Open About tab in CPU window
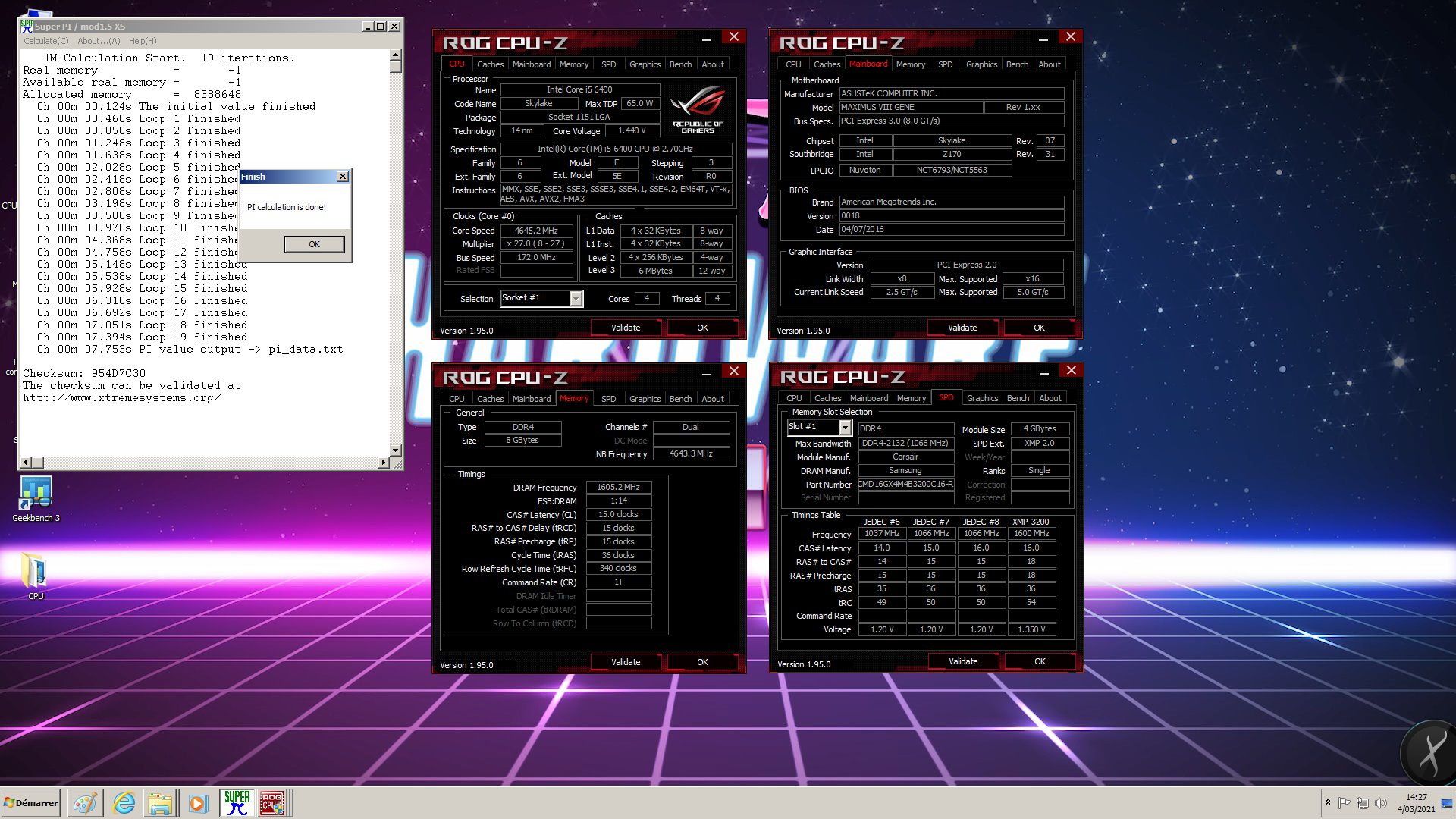Screen dimensions: 1456x819 point(713,64)
